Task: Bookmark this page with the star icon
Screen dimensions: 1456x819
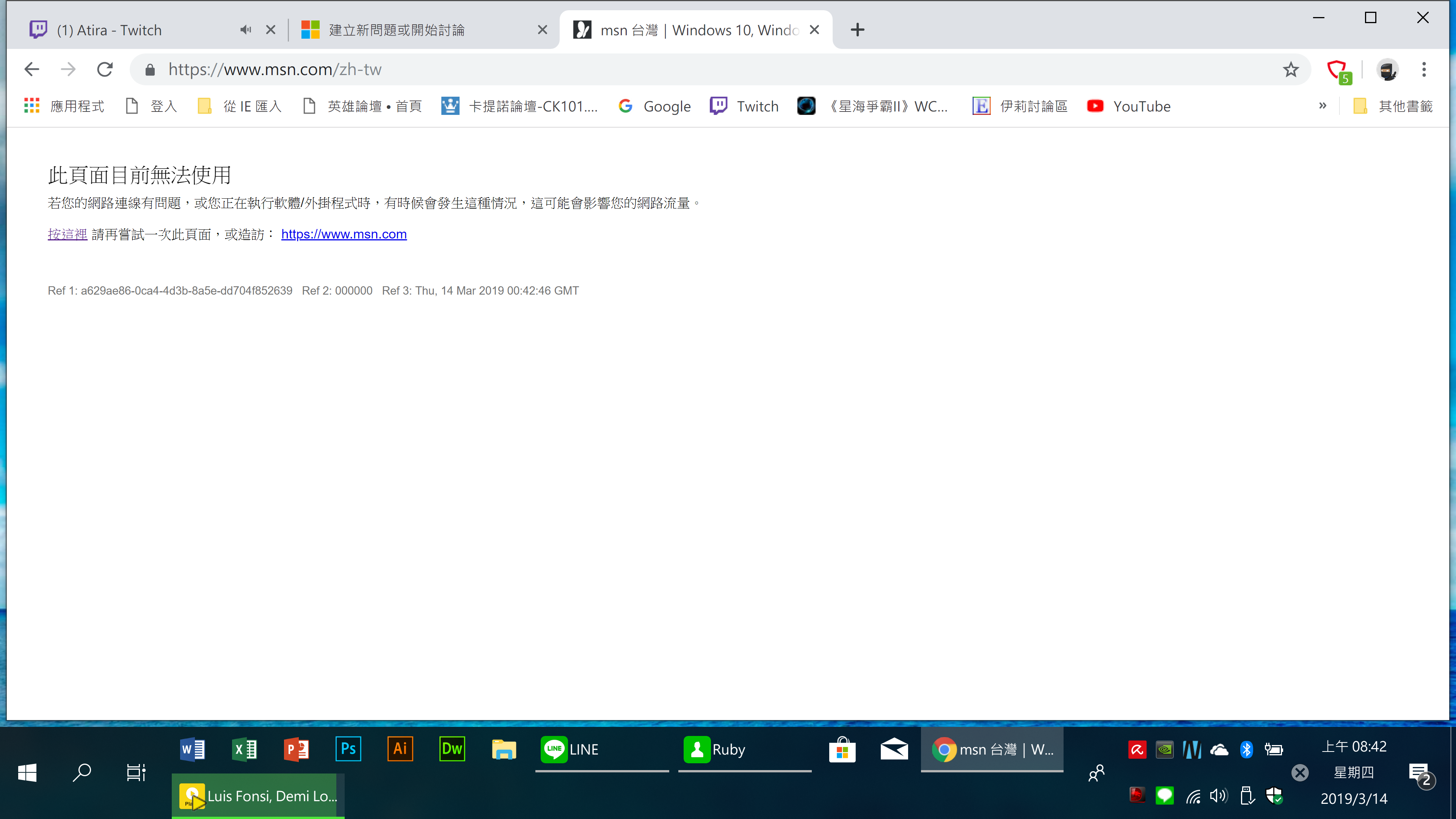Action: coord(1290,69)
